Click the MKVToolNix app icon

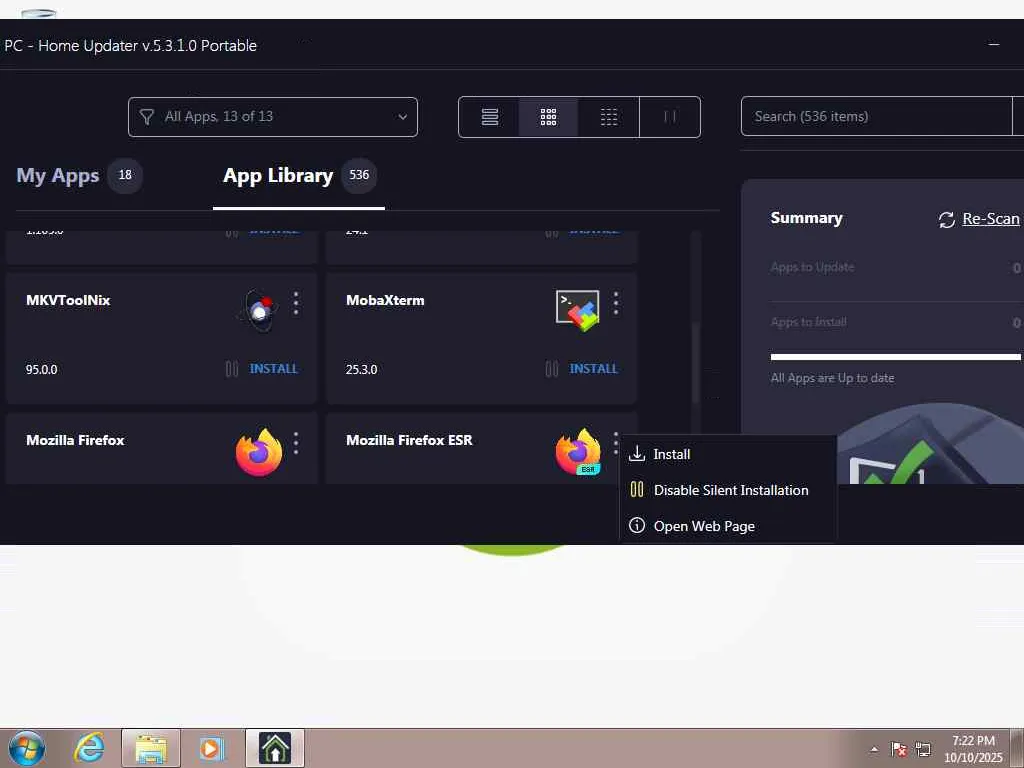[260, 310]
